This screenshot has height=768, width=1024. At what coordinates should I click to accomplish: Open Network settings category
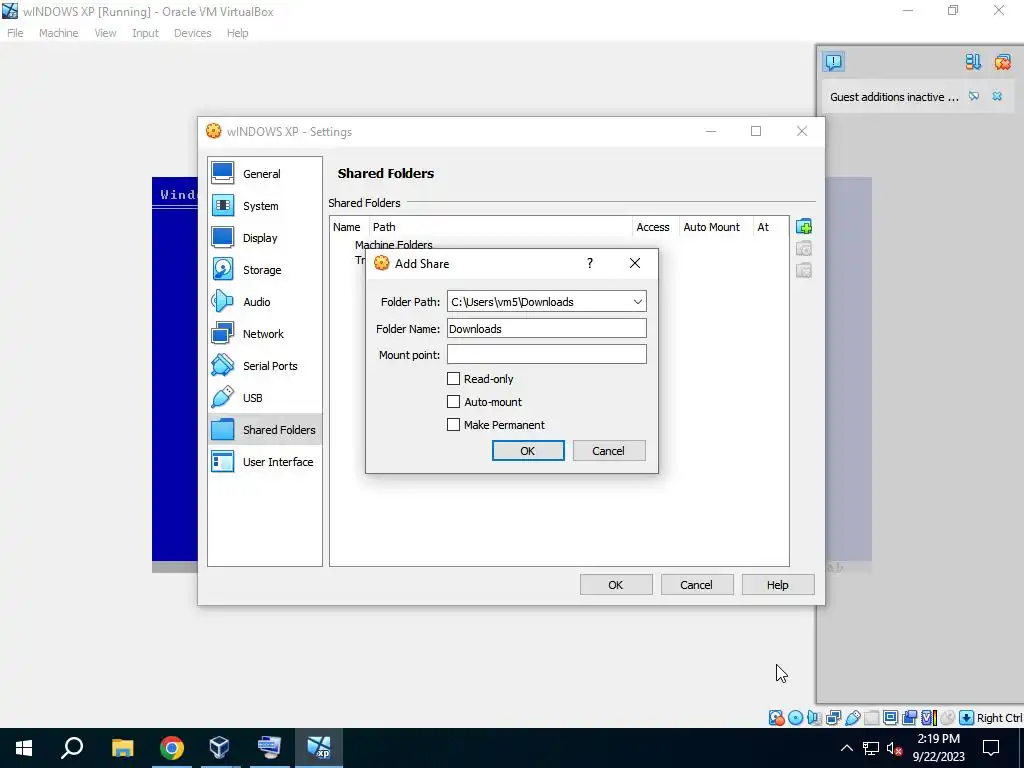264,334
